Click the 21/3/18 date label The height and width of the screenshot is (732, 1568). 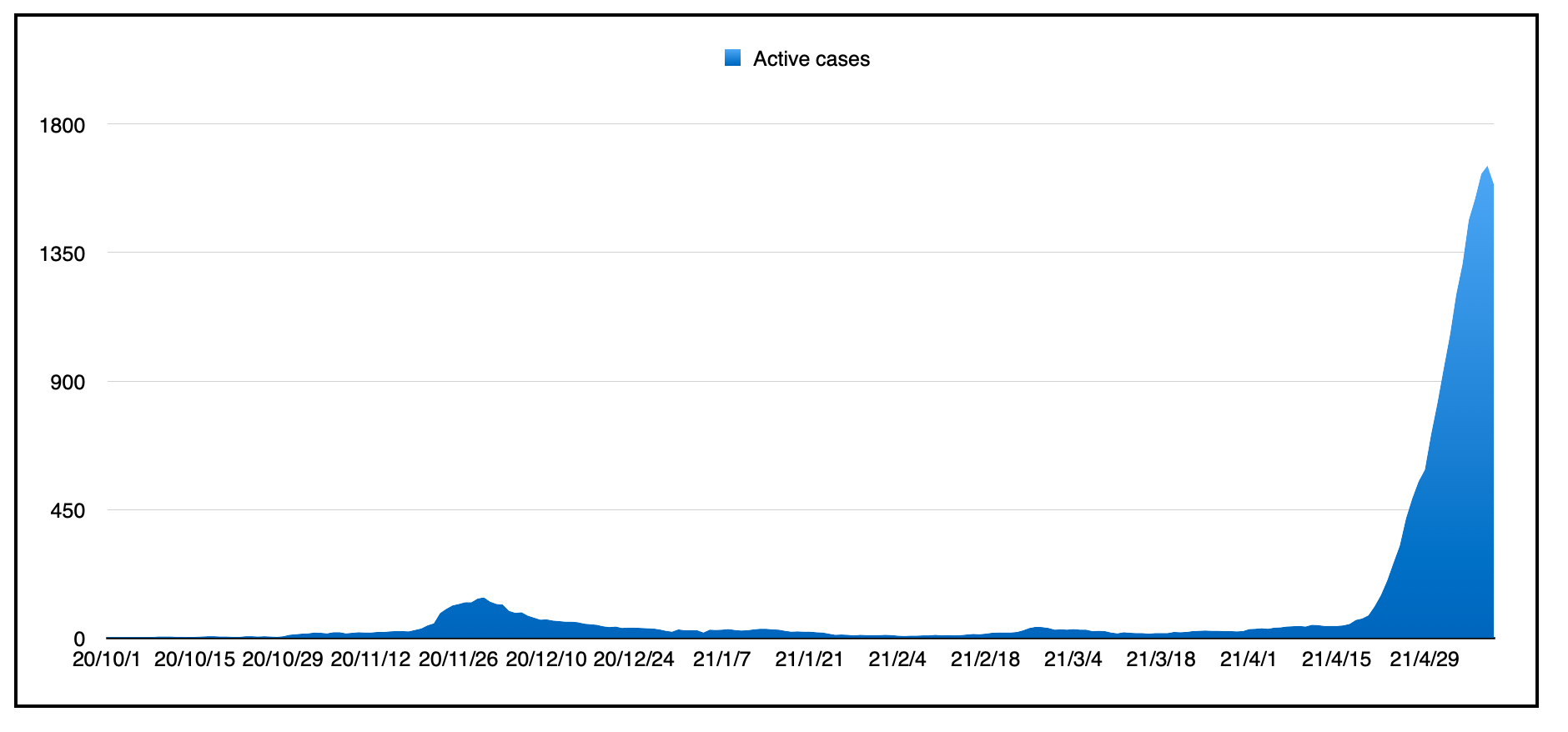click(1161, 659)
